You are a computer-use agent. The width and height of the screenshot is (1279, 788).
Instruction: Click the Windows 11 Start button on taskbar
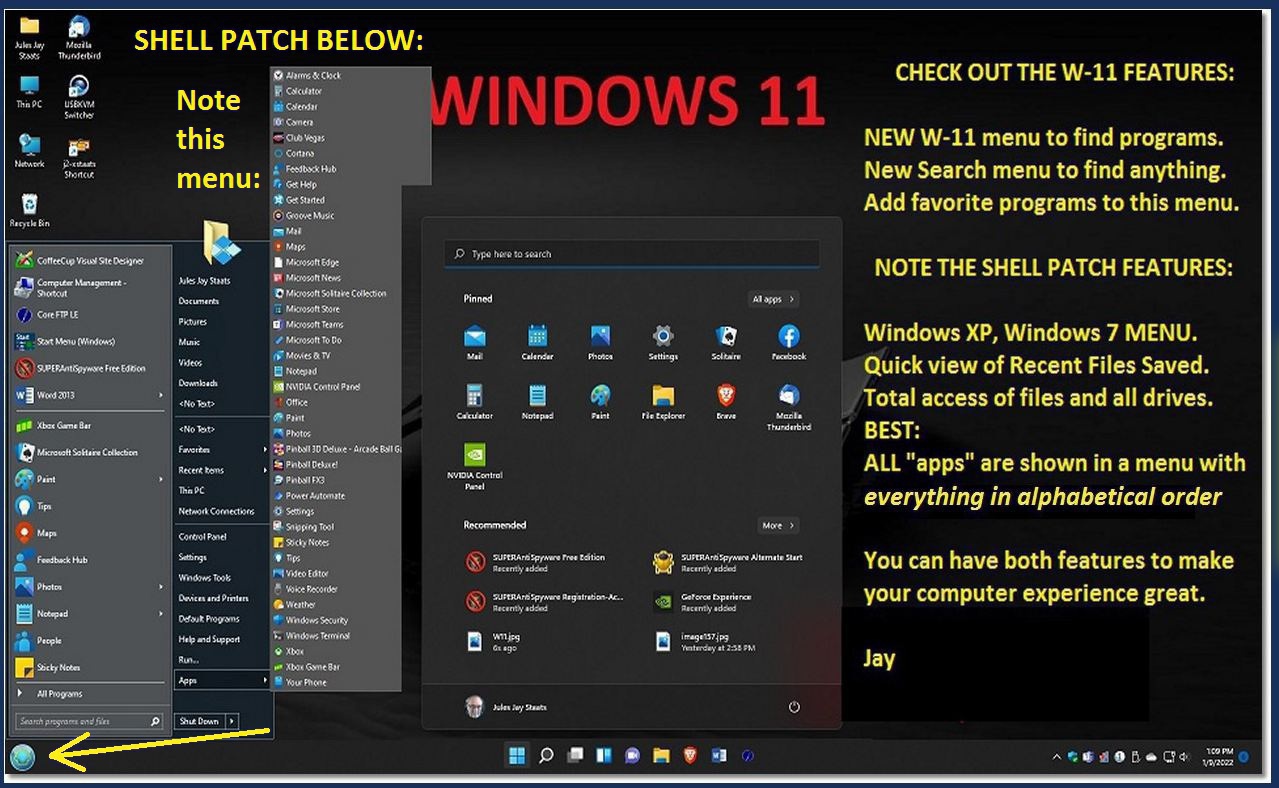click(x=518, y=755)
